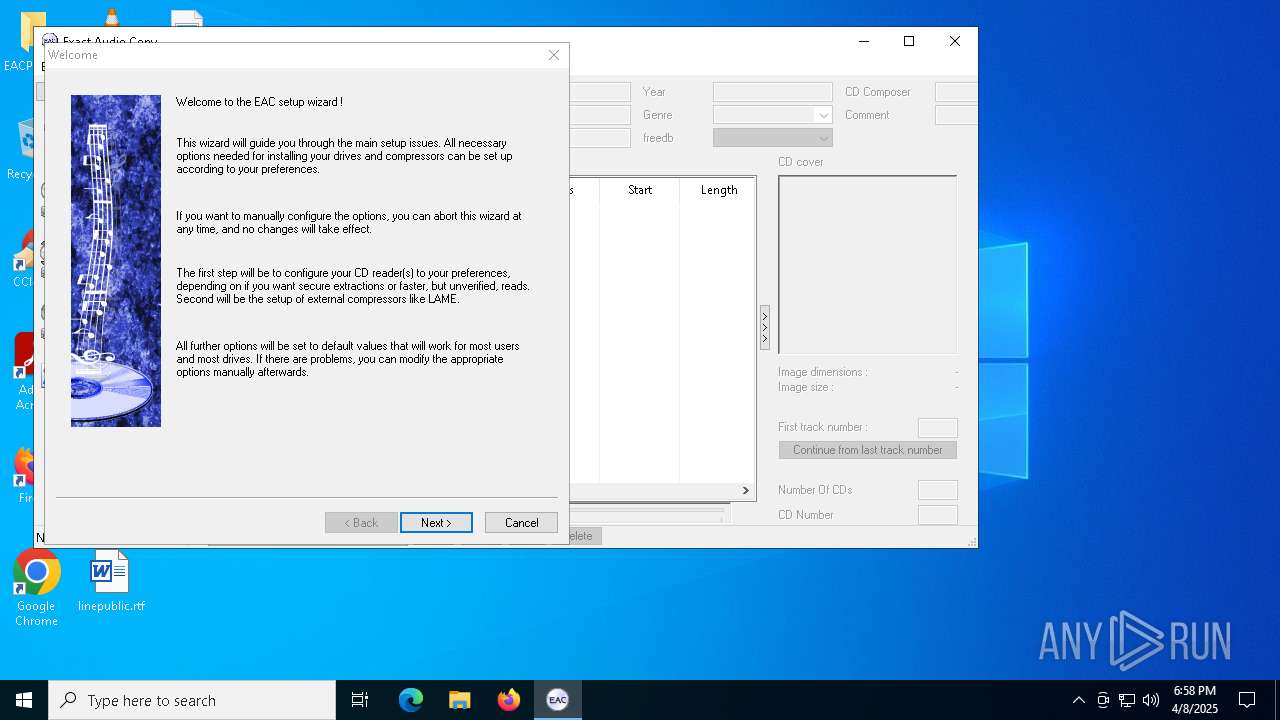The width and height of the screenshot is (1280, 720).
Task: Open the volume tray icon
Action: [x=1151, y=700]
